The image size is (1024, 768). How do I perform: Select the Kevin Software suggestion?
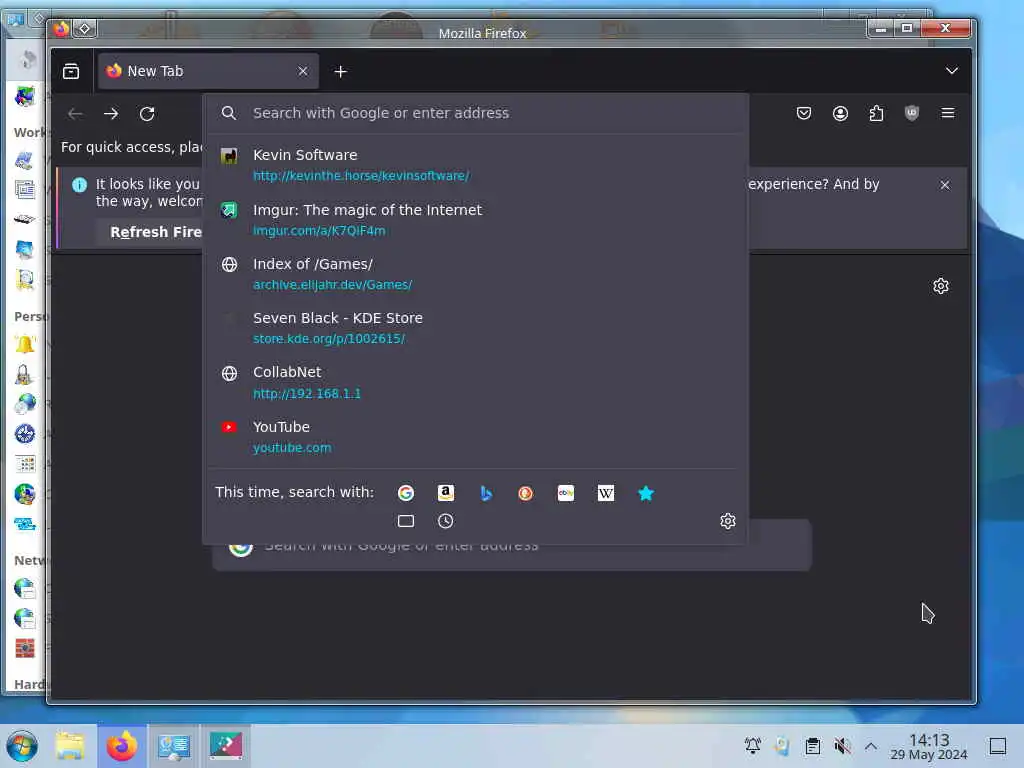[x=475, y=165]
